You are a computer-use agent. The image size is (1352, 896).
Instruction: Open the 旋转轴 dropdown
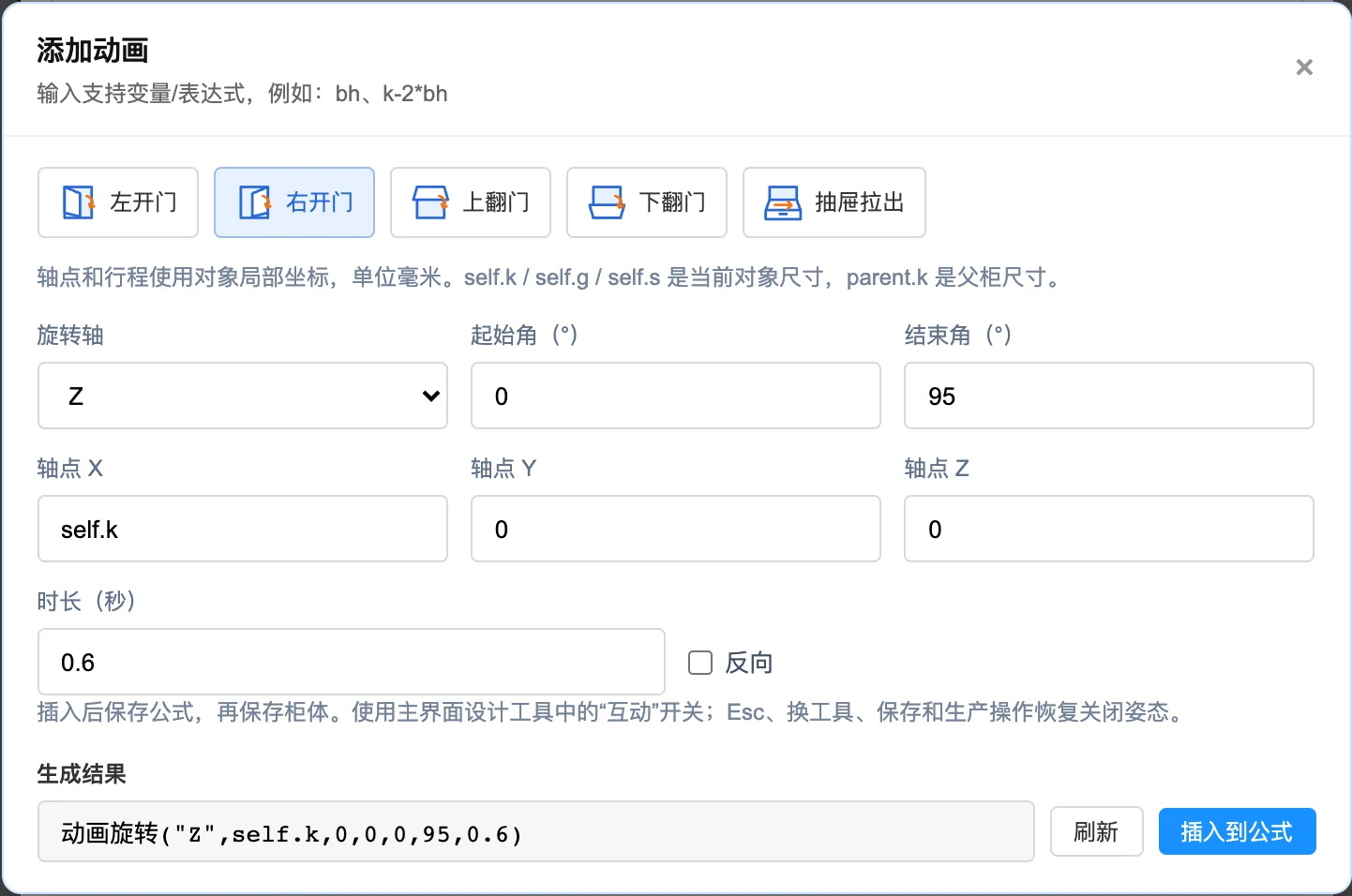tap(243, 396)
